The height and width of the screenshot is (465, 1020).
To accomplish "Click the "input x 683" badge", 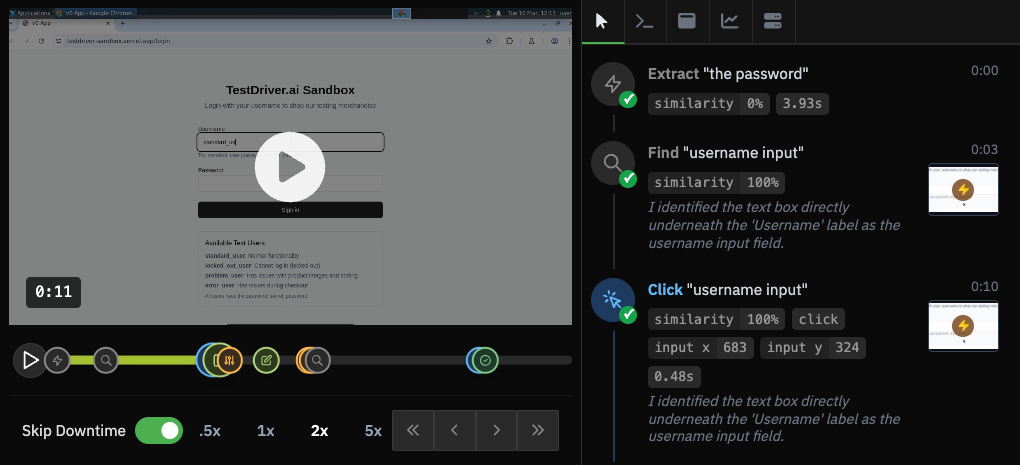I will [x=701, y=348].
